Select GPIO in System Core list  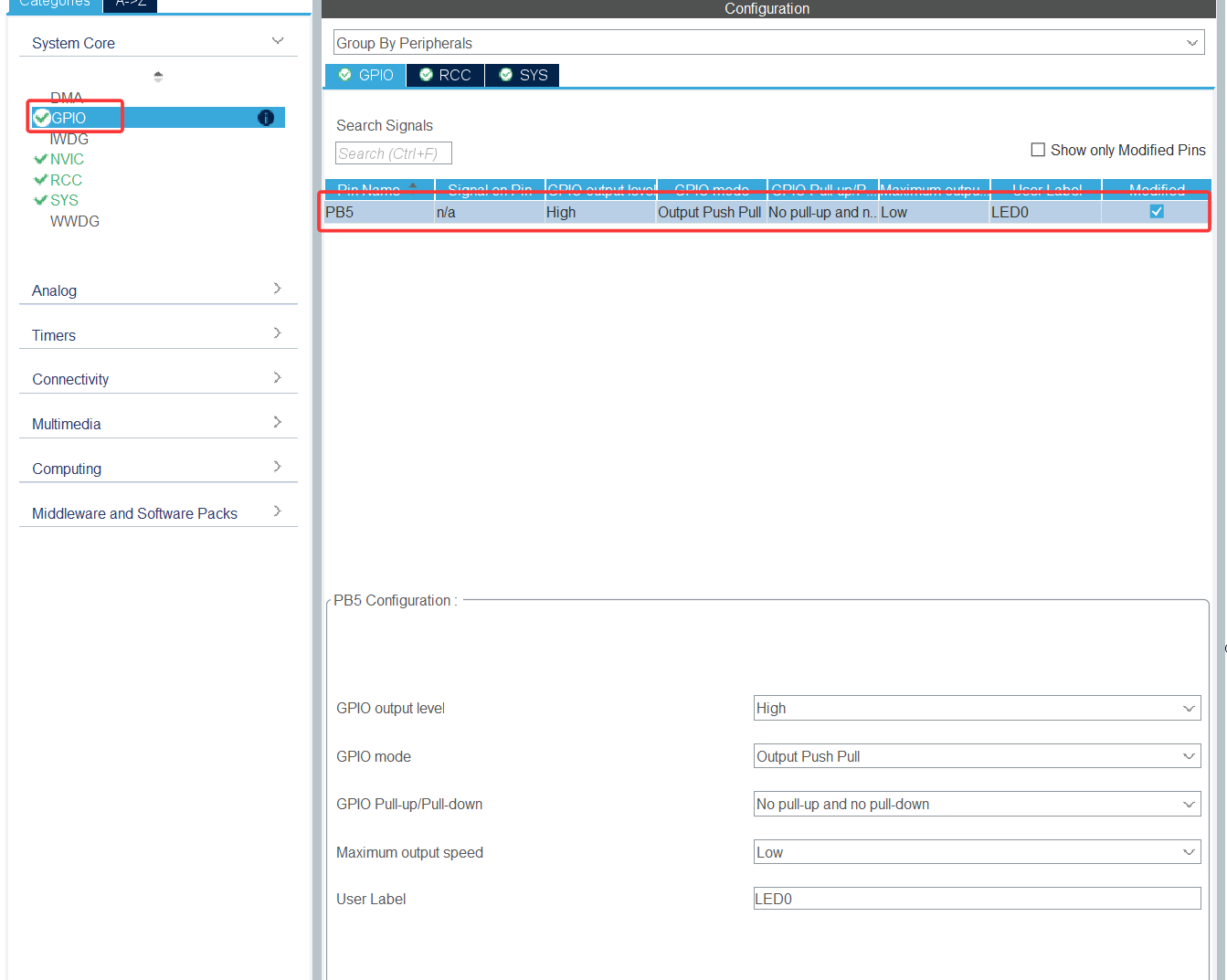(158, 118)
